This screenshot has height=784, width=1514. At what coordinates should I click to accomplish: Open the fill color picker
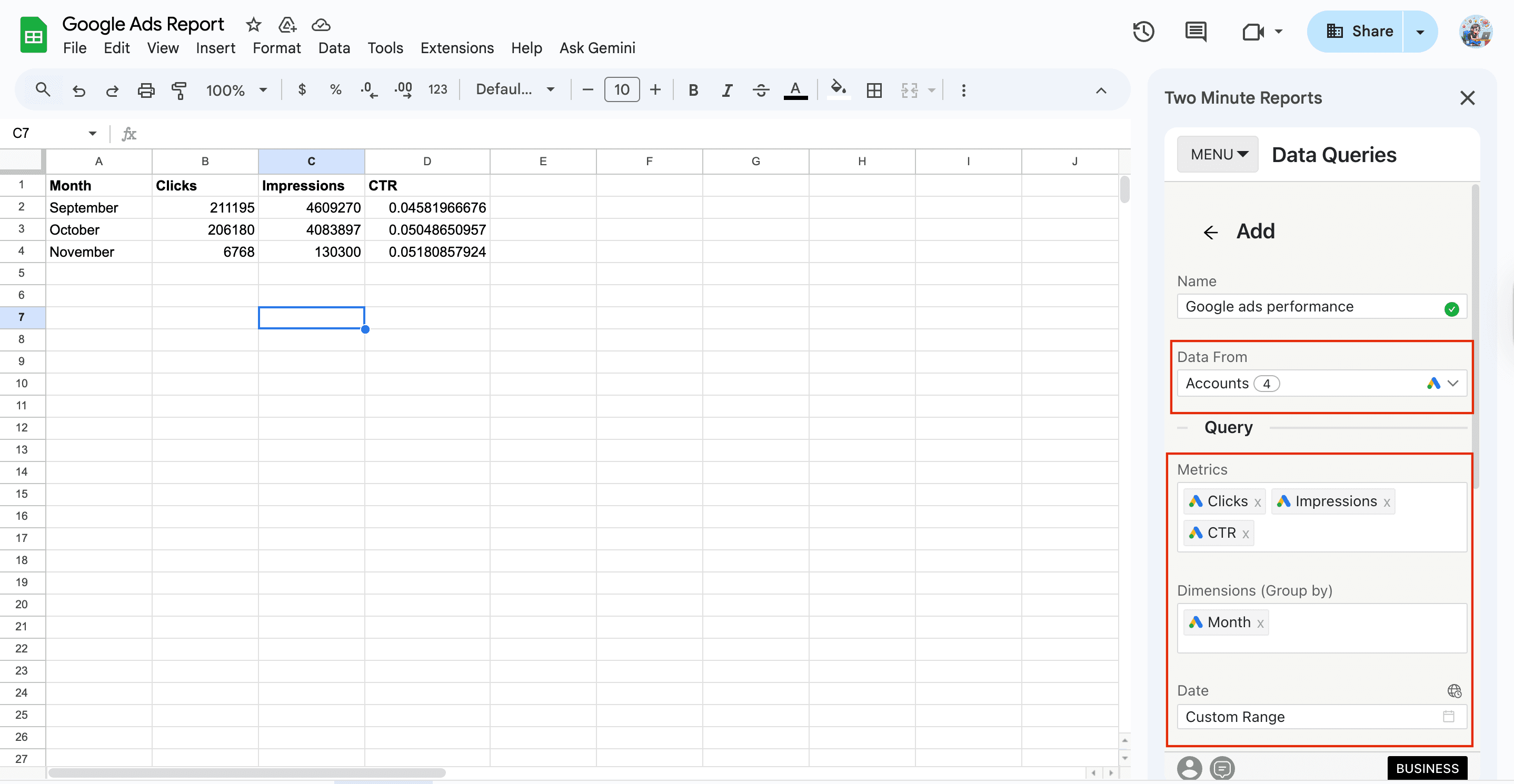click(838, 90)
